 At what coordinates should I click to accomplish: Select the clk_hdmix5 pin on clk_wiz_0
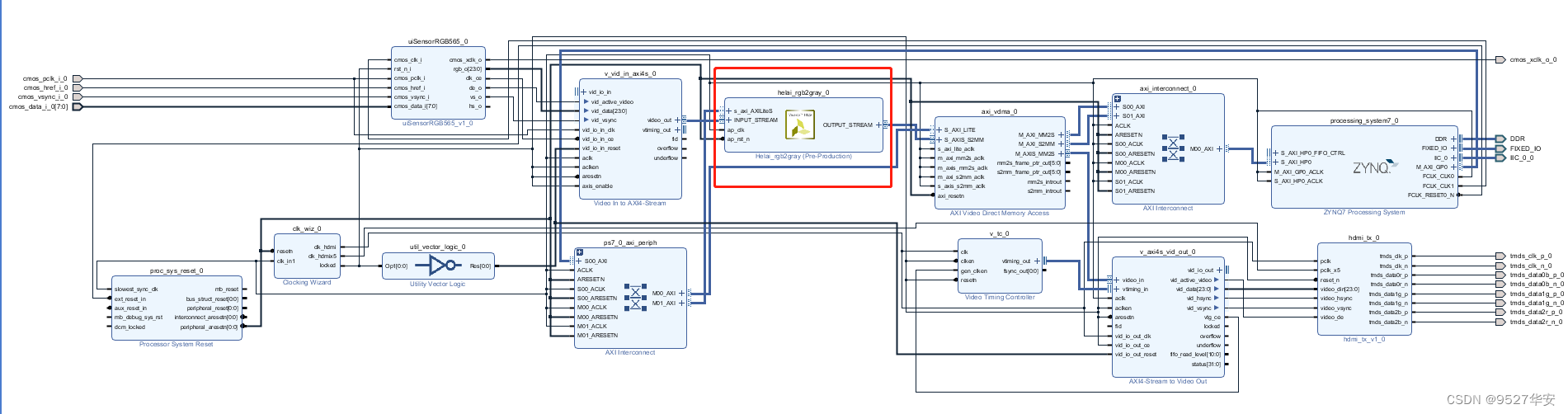coord(323,256)
